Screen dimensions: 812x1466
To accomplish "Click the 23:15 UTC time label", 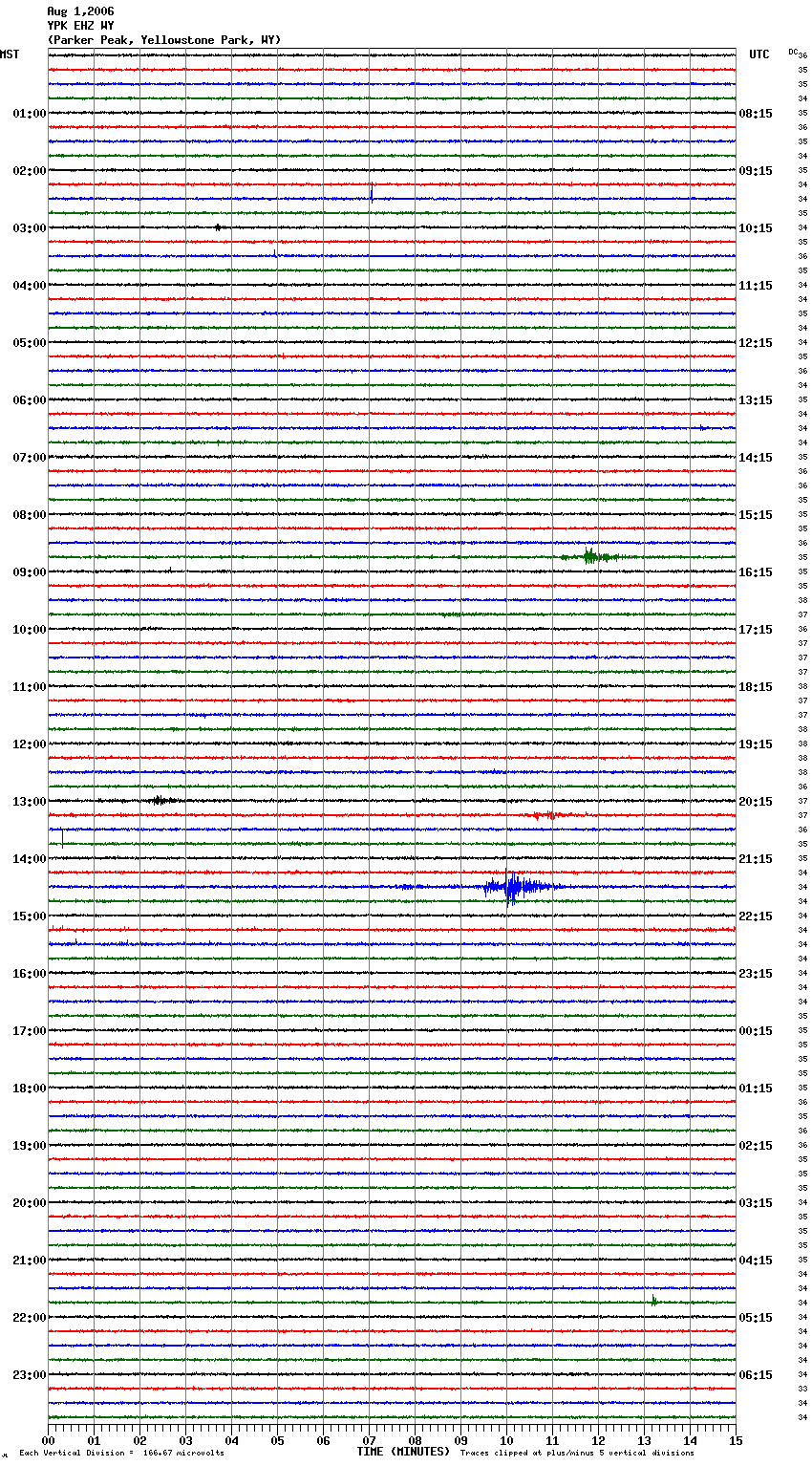I will tap(756, 974).
